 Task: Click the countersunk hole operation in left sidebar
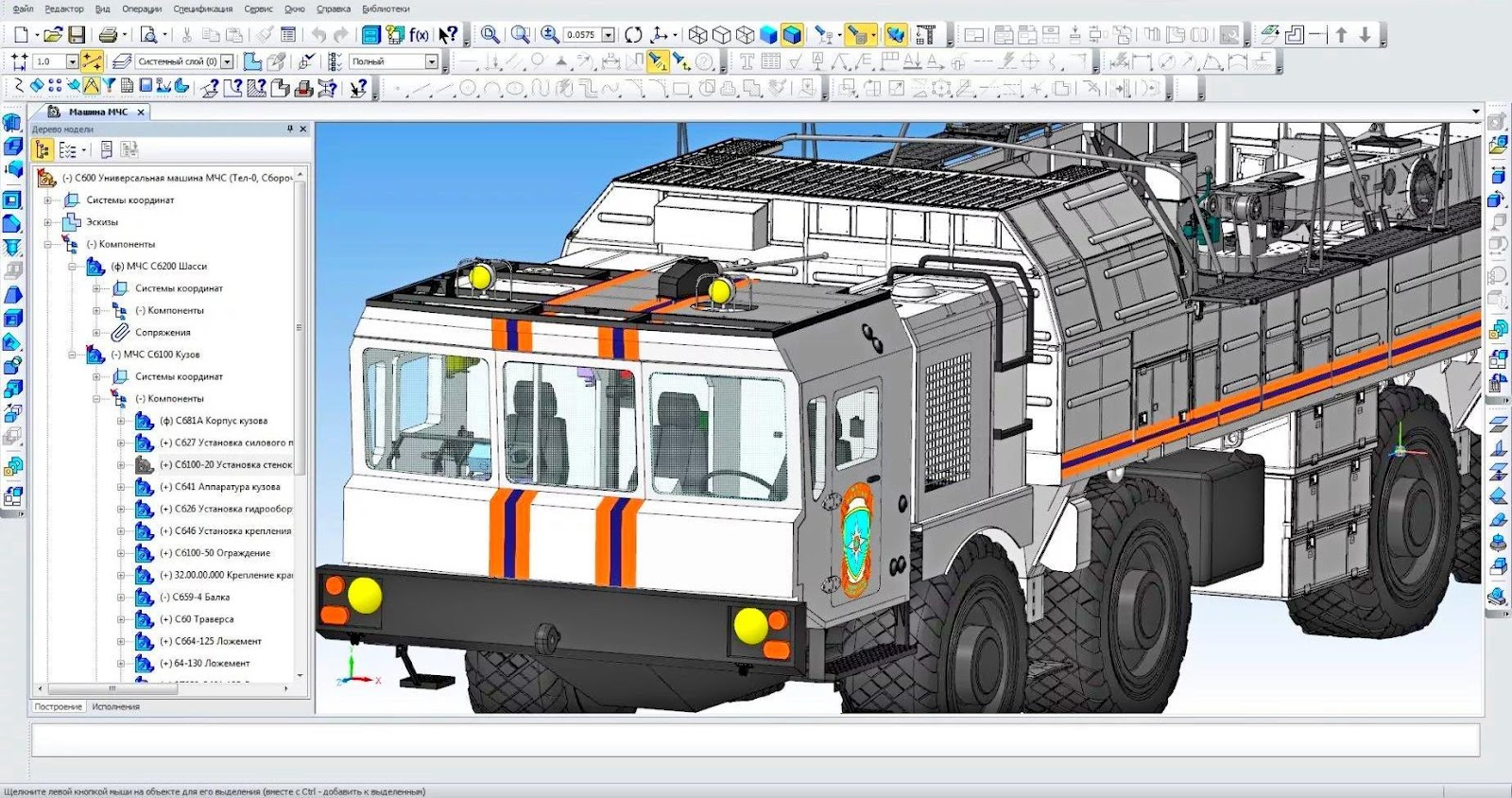(x=12, y=249)
